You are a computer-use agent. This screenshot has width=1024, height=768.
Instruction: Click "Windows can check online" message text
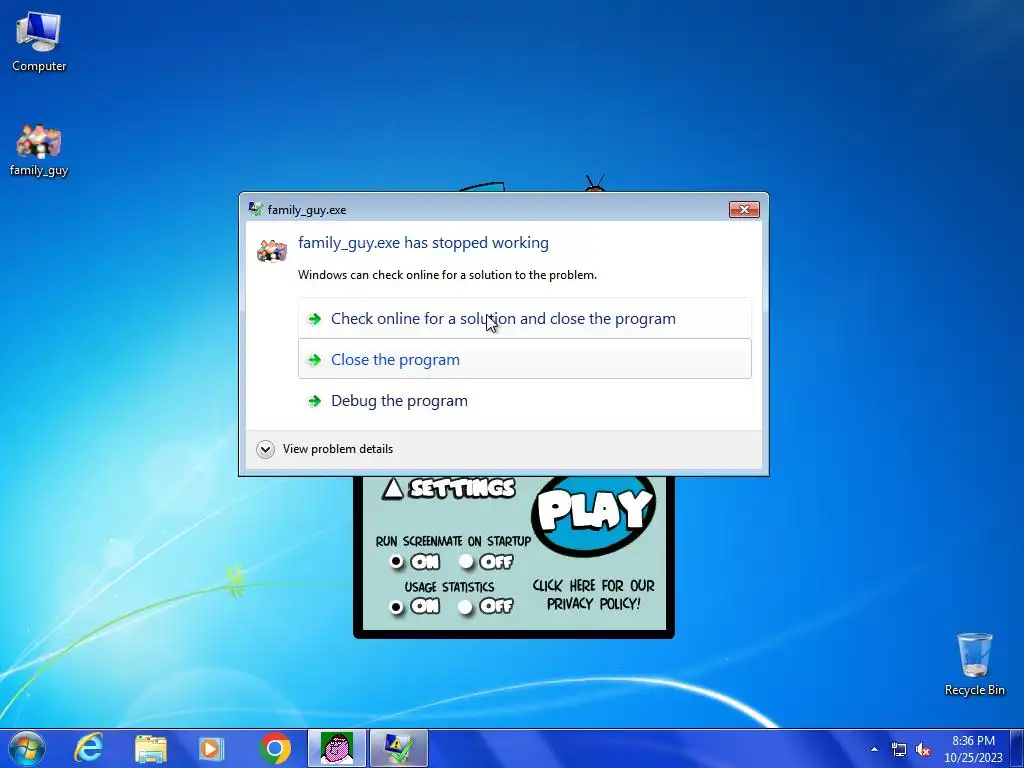pos(447,275)
